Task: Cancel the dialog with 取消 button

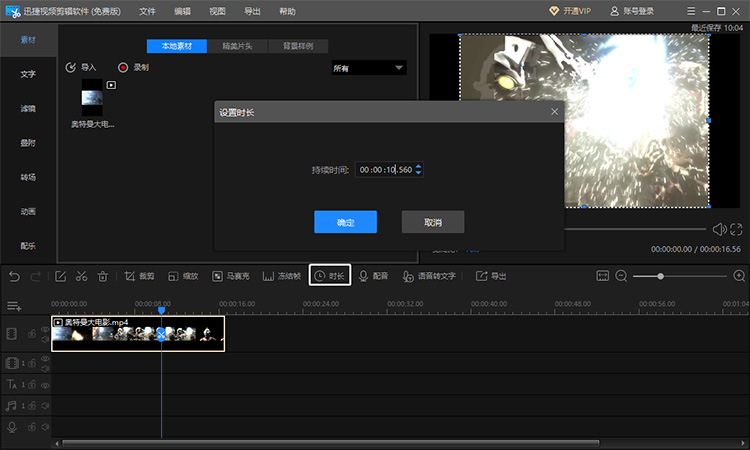Action: coord(433,222)
